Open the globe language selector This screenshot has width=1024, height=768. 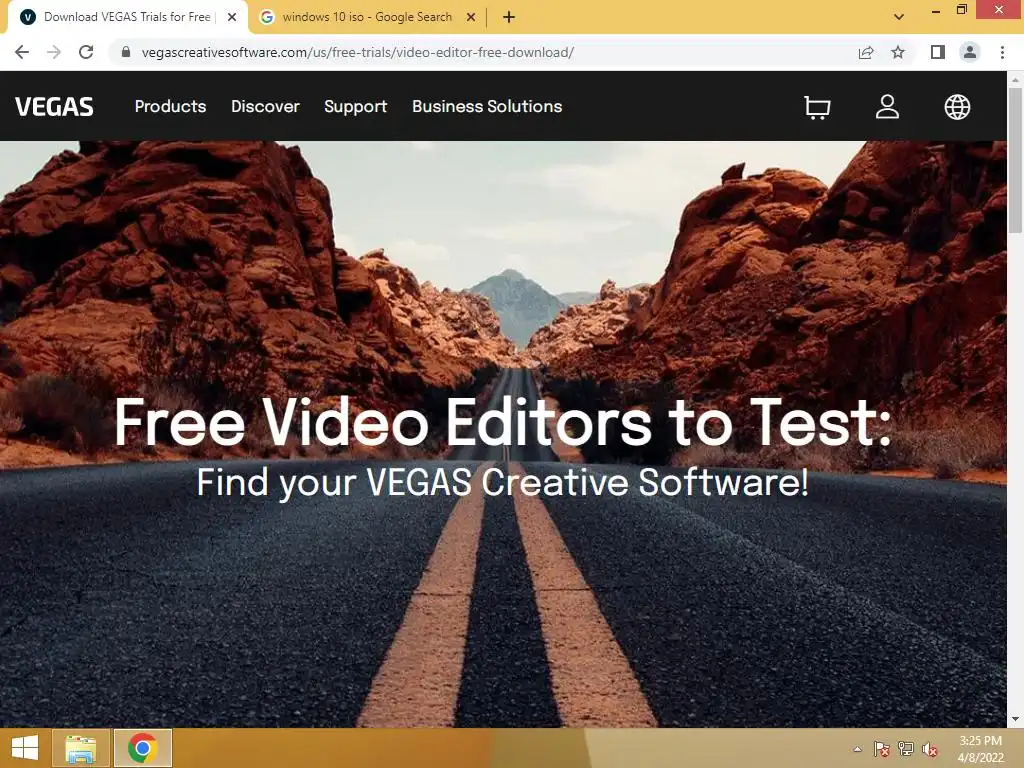click(957, 107)
